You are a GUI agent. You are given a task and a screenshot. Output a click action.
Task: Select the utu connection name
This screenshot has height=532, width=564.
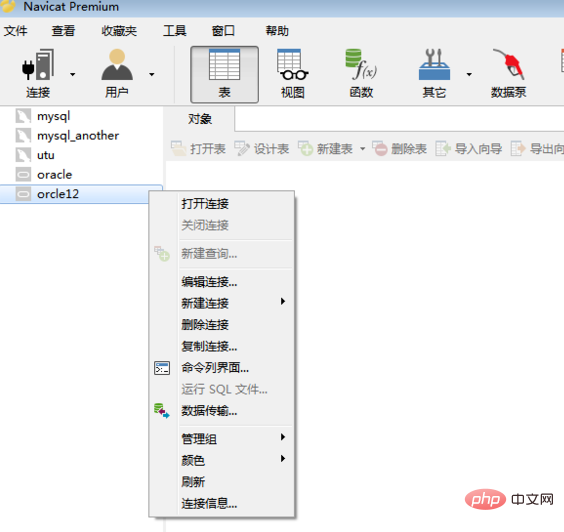tap(46, 155)
